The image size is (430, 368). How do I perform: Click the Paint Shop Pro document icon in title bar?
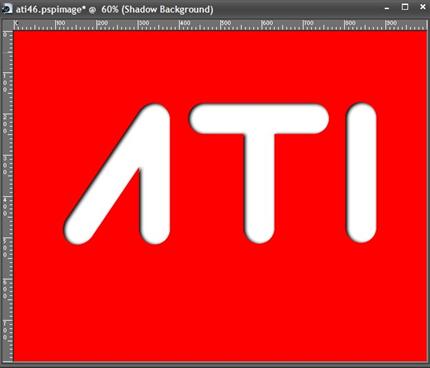coord(7,9)
